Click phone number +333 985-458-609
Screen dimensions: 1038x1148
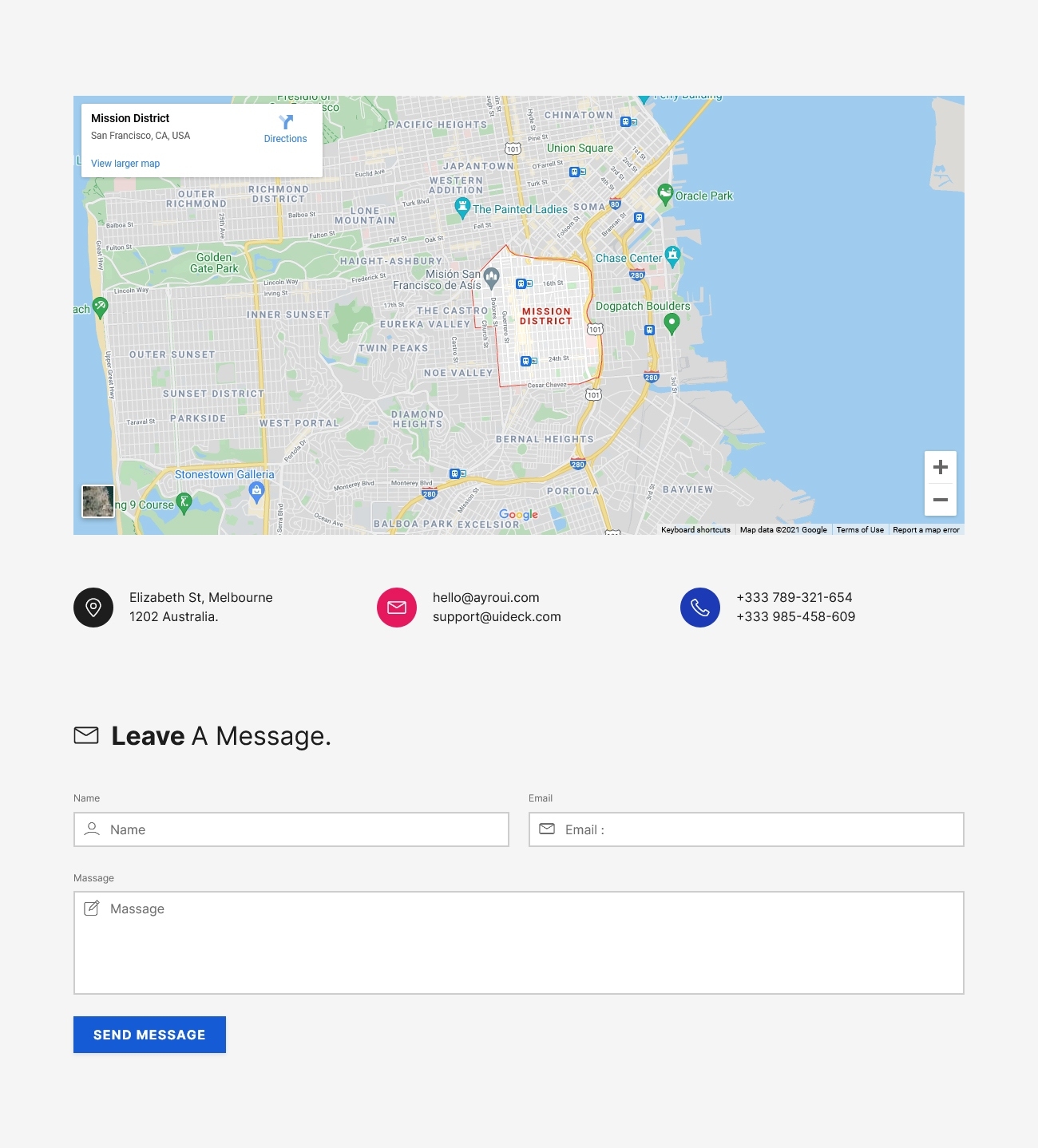(x=796, y=616)
